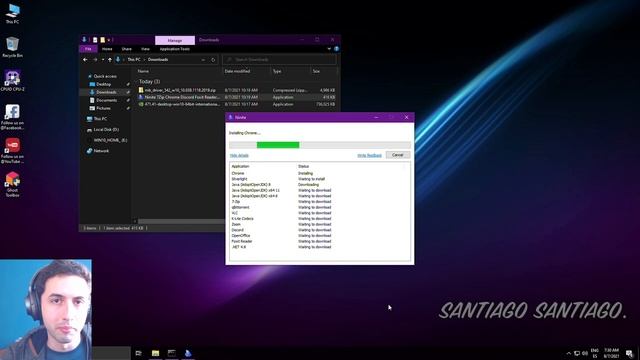Select Documents in navigation pane
Screen dimensions: 640x360
(x=107, y=100)
